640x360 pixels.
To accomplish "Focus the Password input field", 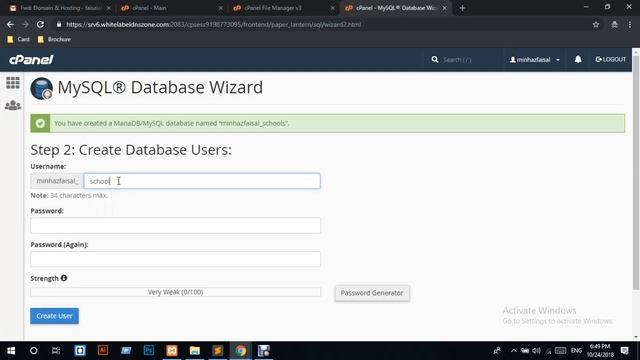I will [x=176, y=225].
